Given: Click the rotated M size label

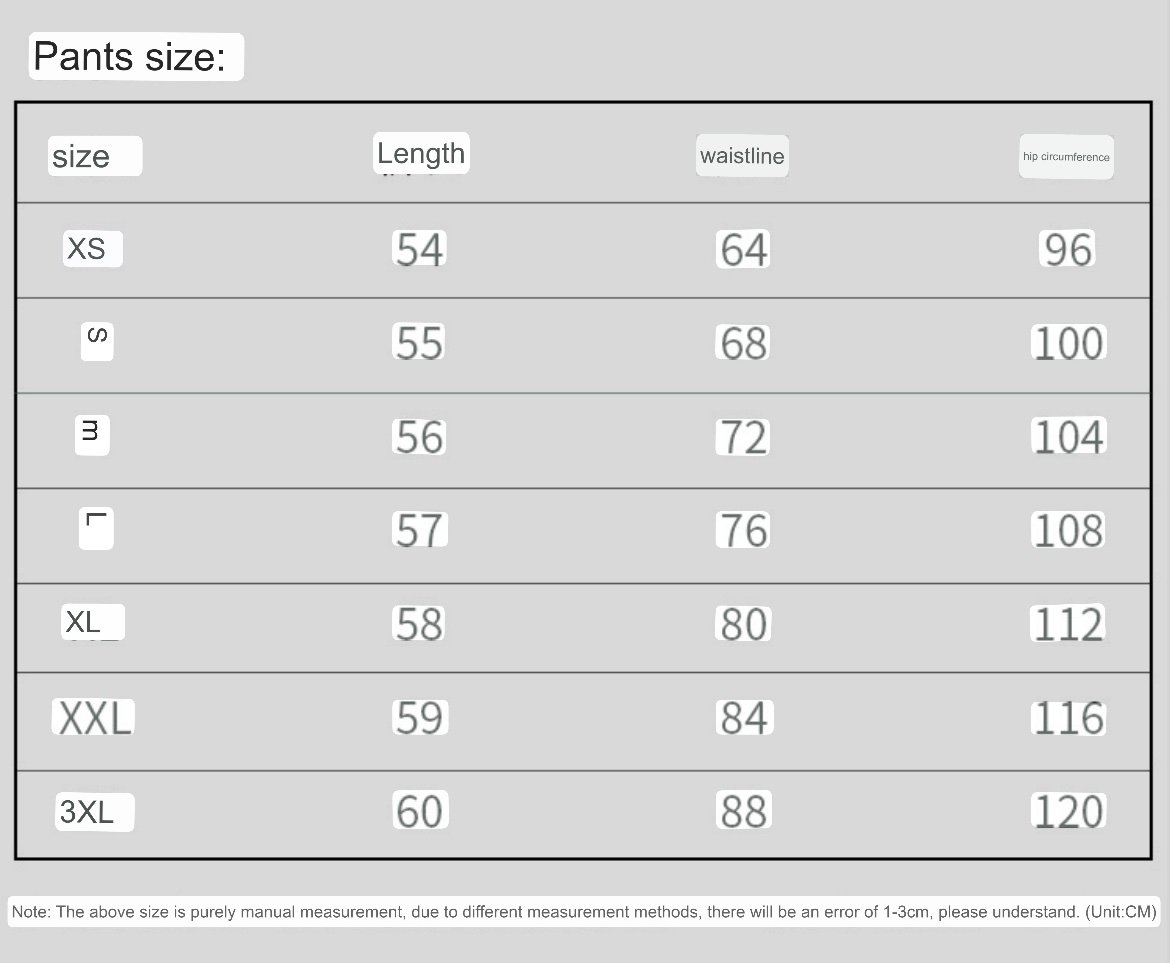Looking at the screenshot, I should [x=92, y=436].
